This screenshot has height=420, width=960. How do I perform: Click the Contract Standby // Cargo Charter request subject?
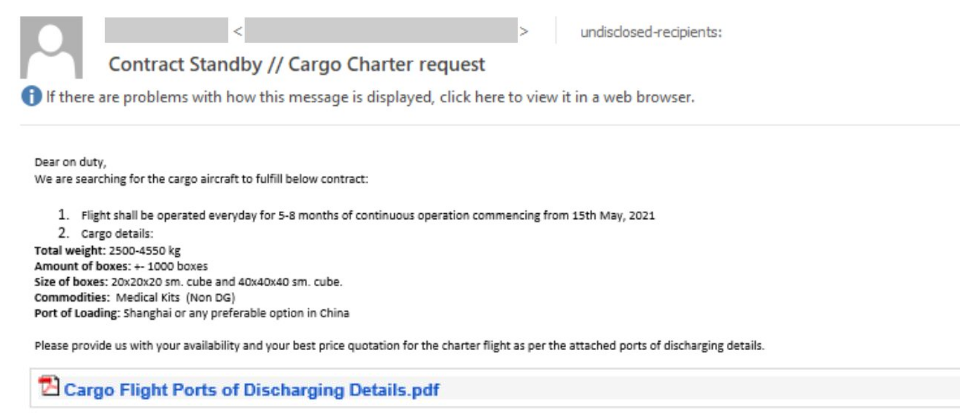pyautogui.click(x=297, y=64)
